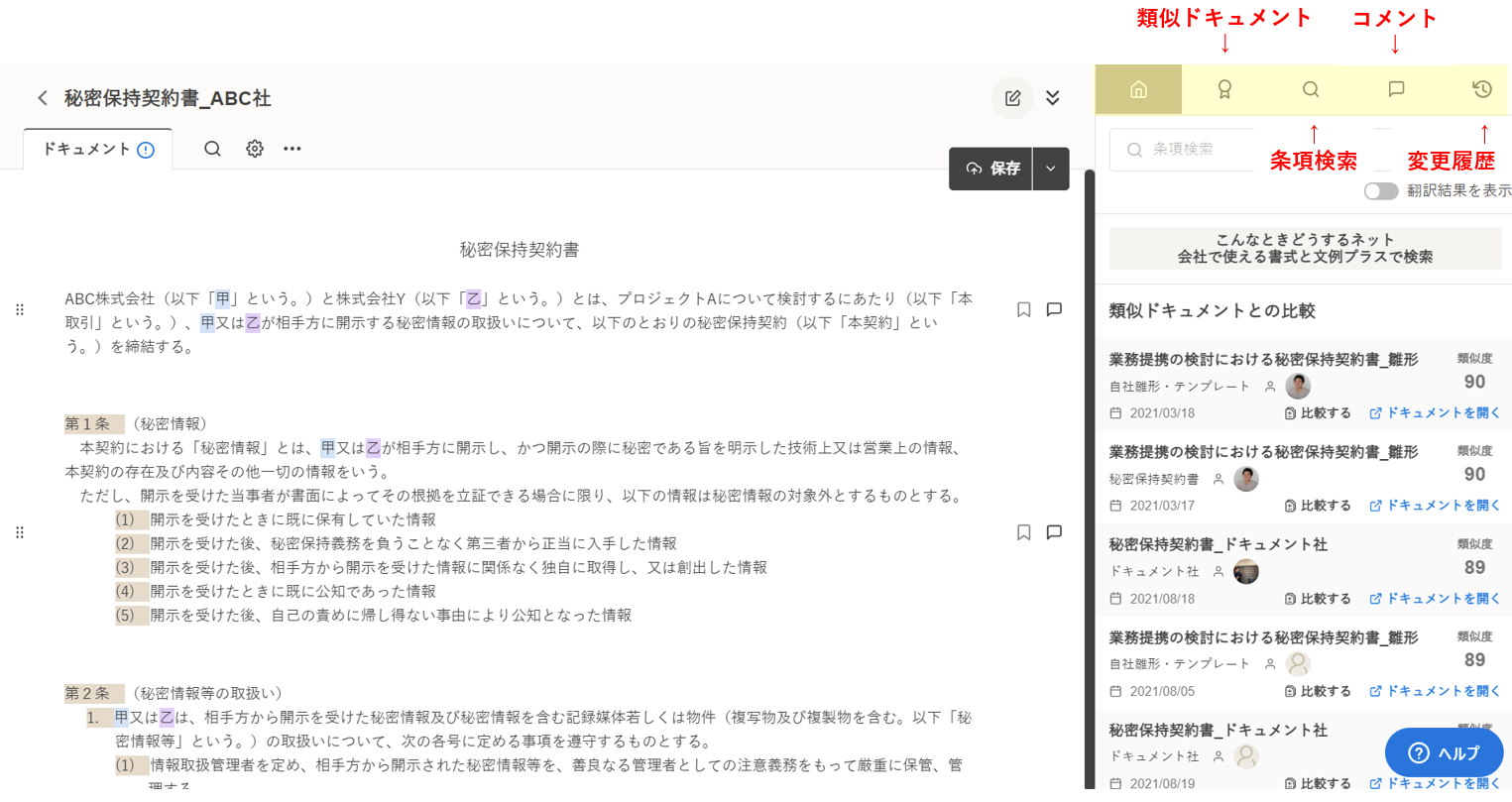Image resolution: width=1512 pixels, height=802 pixels.
Task: Add comment to 第1条 section
Action: 1054,532
